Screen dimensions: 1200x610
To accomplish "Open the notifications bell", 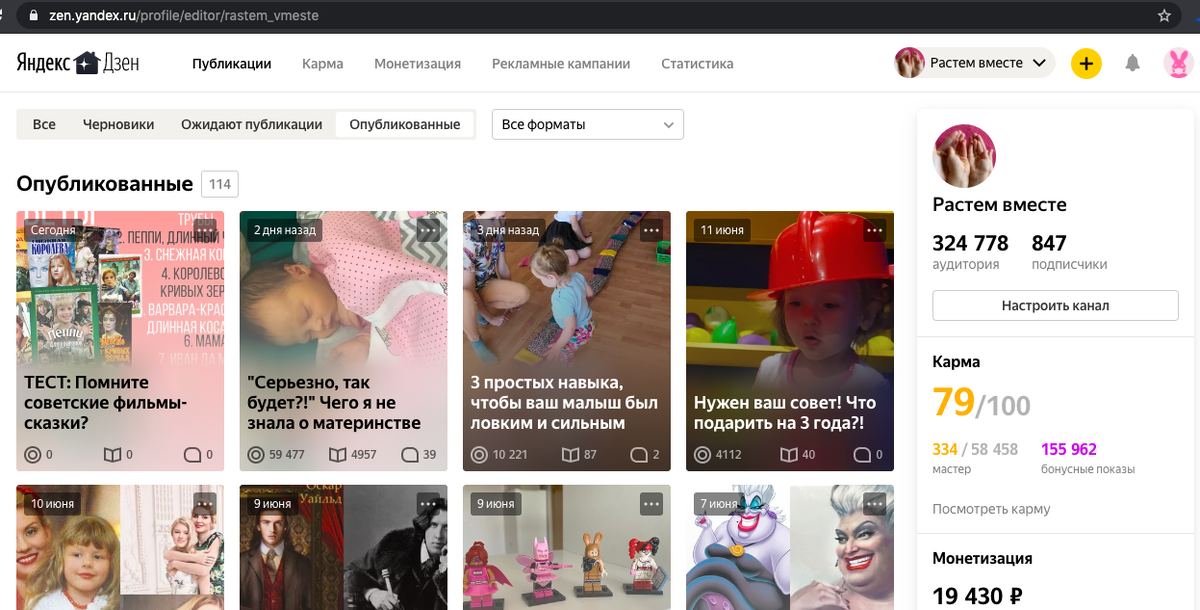I will tap(1132, 63).
